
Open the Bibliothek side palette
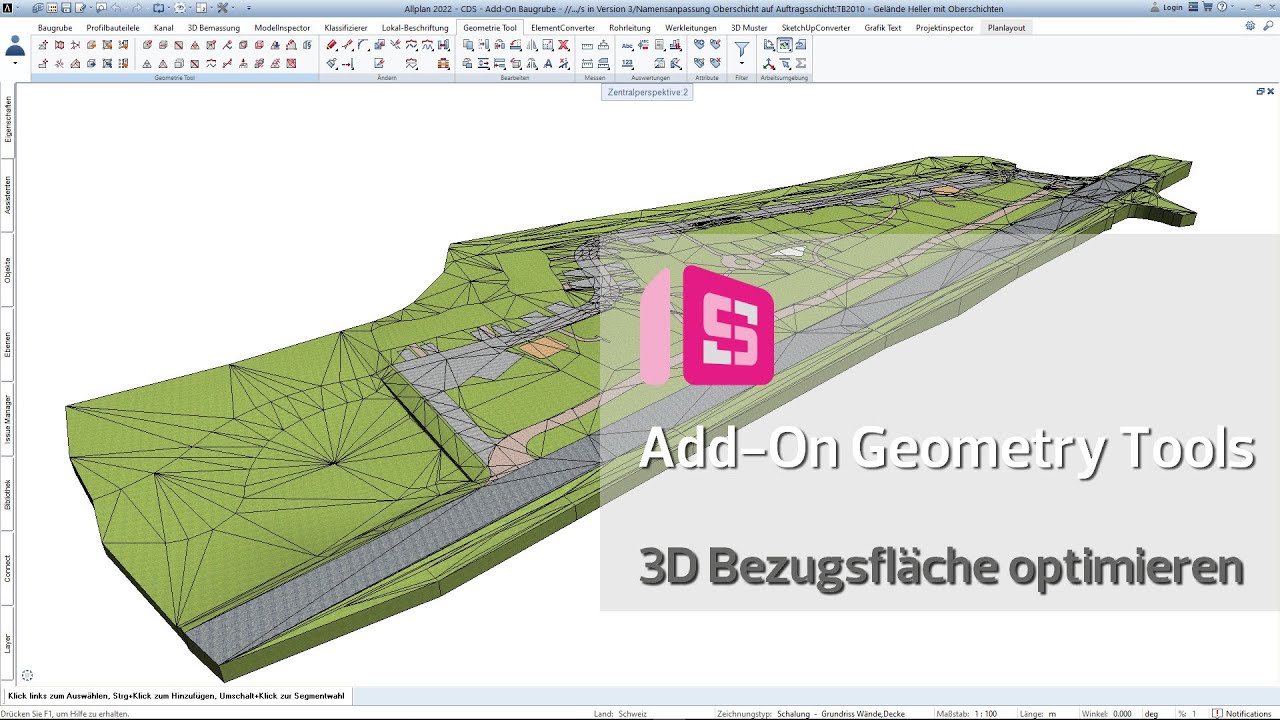pyautogui.click(x=8, y=494)
